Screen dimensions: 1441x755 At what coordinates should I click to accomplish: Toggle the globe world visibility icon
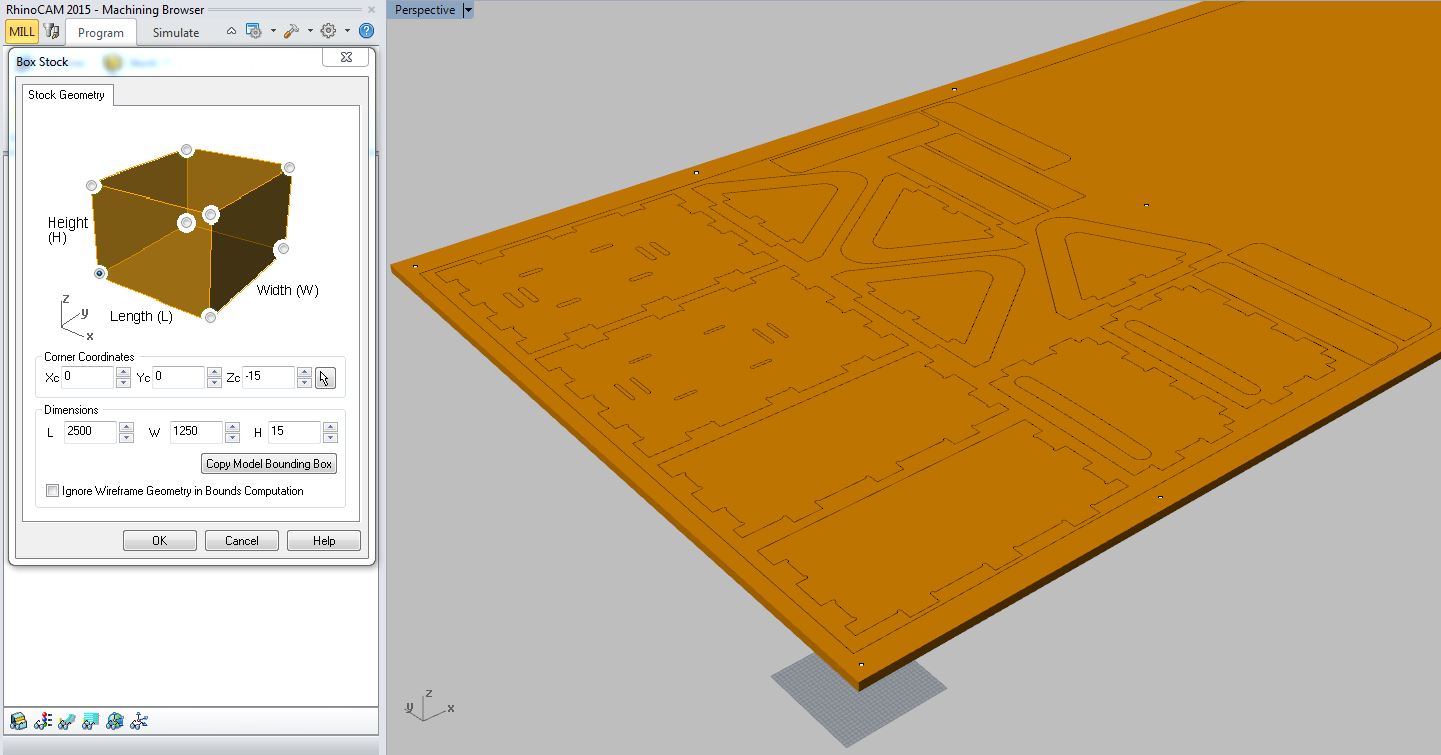pyautogui.click(x=115, y=720)
